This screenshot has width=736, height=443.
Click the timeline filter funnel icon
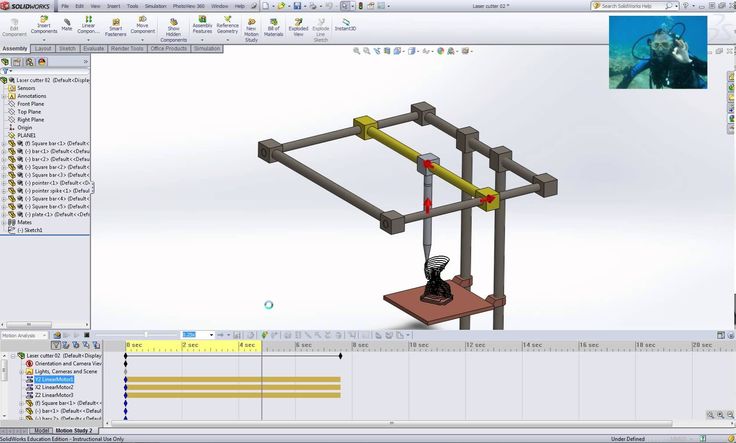(56, 345)
